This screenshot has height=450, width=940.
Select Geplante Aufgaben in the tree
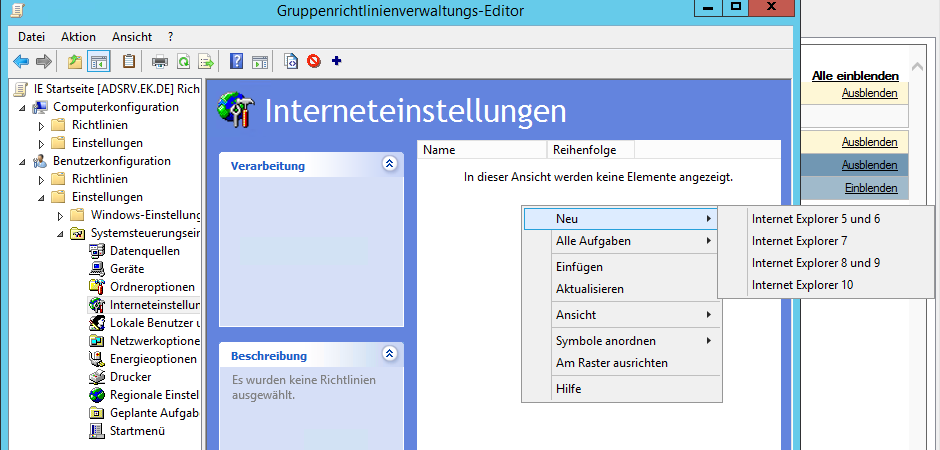tap(154, 413)
